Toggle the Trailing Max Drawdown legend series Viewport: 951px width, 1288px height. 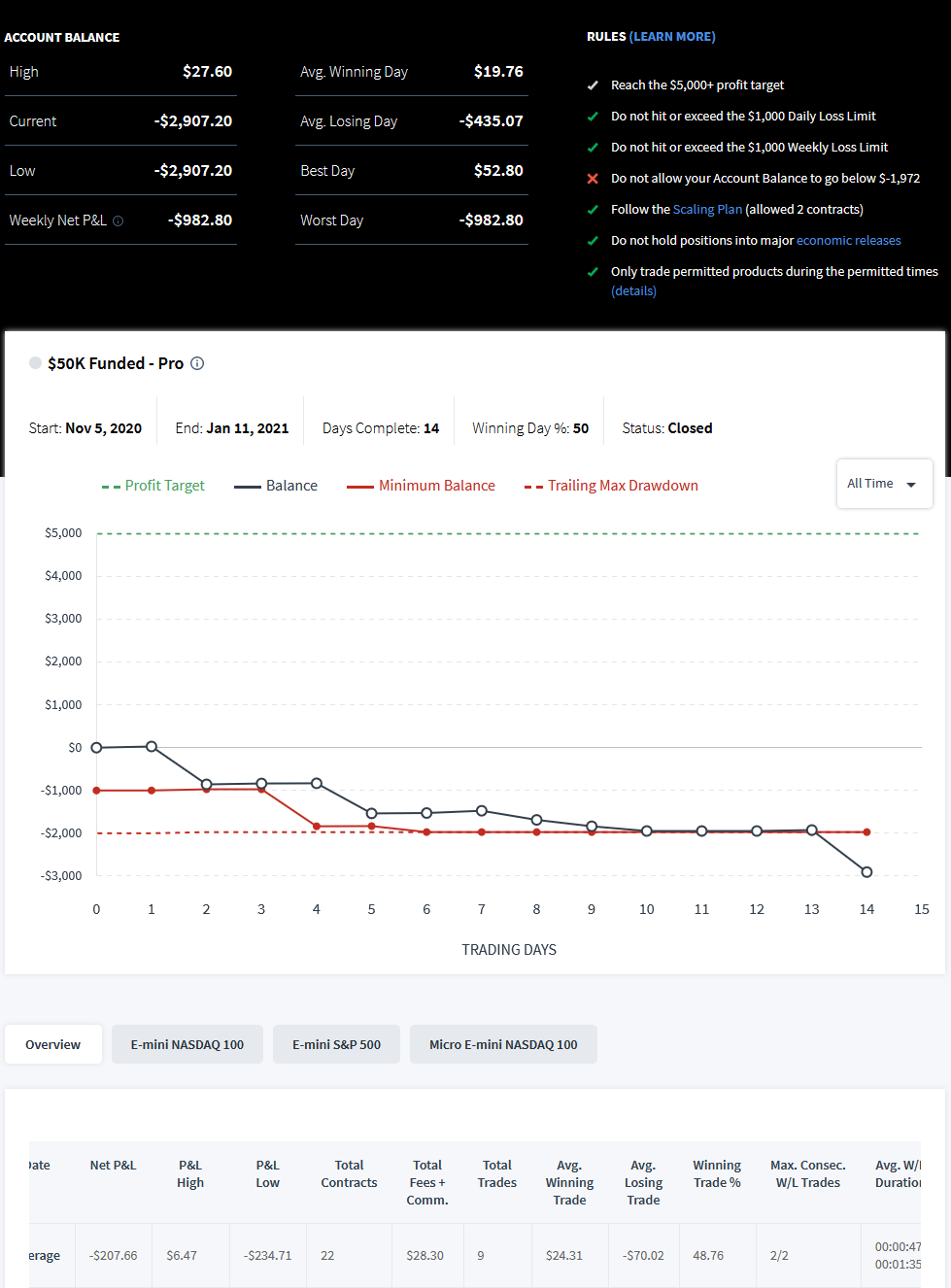coord(611,486)
